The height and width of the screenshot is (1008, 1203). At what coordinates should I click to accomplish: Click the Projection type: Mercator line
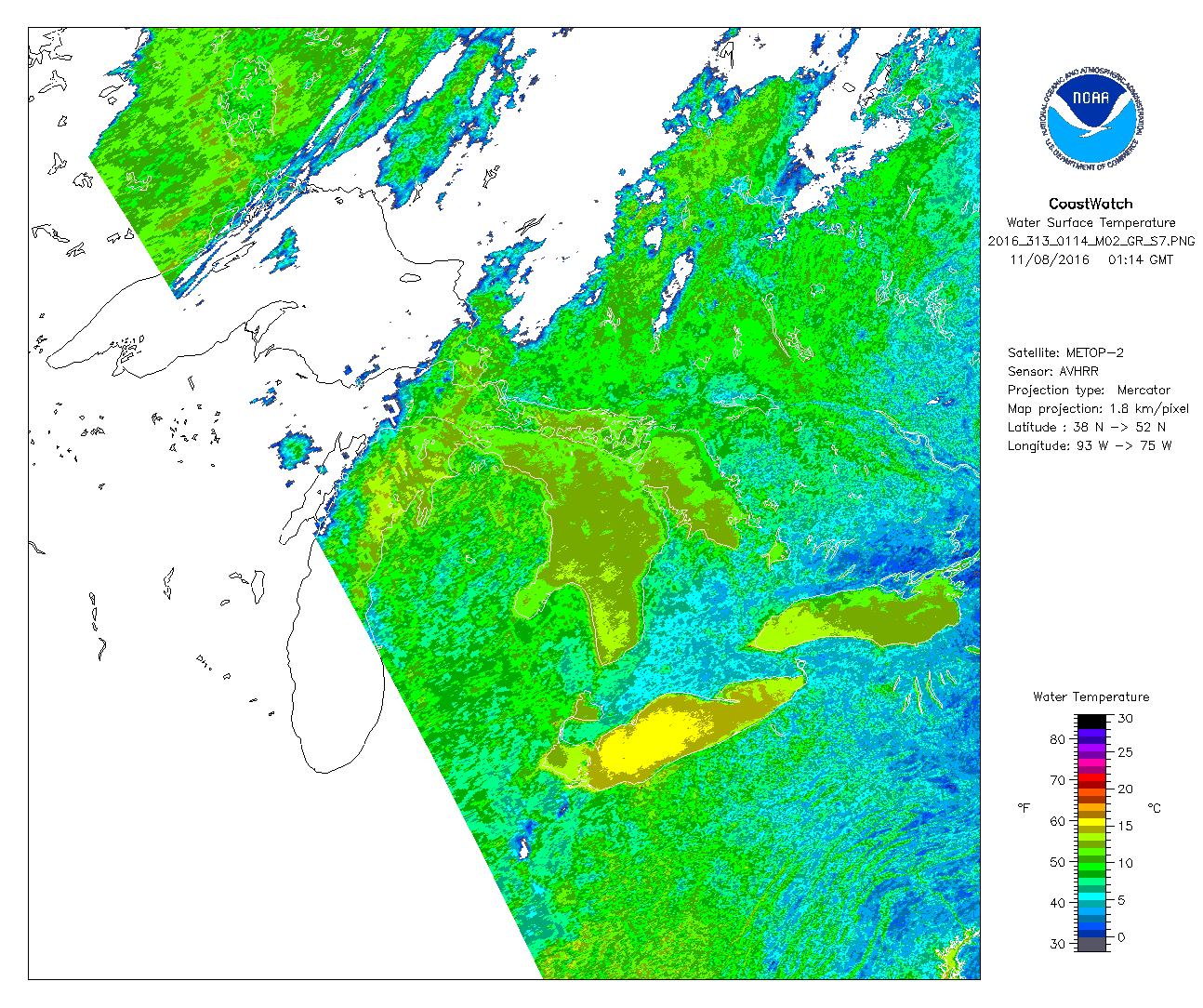pyautogui.click(x=1089, y=391)
